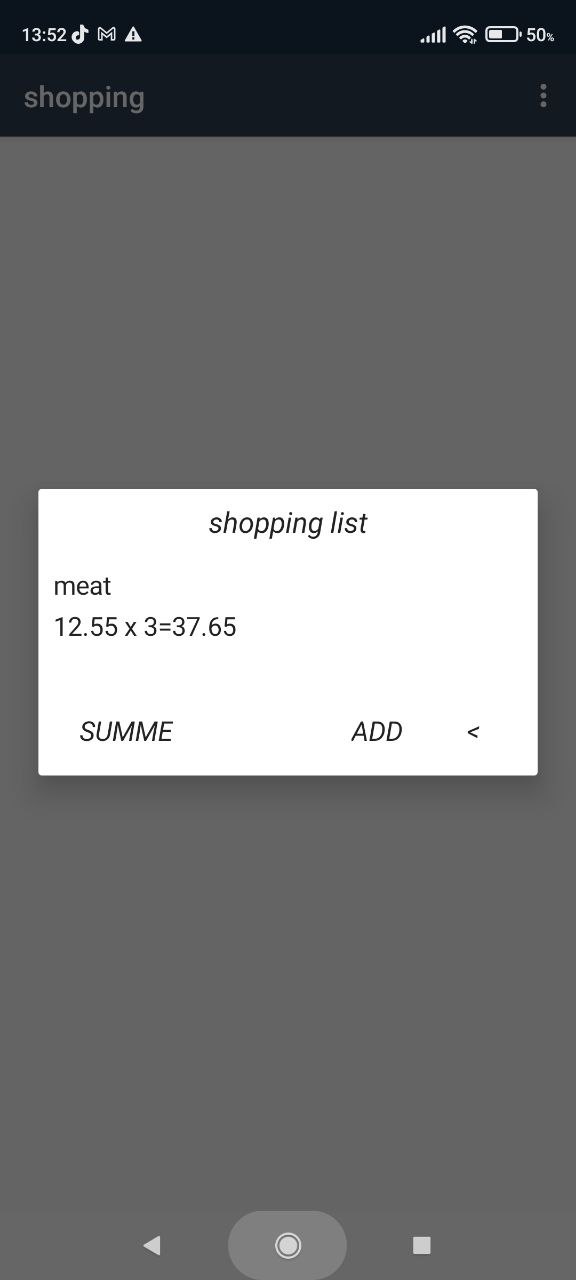Open the three-dot overflow menu
Viewport: 576px width, 1280px height.
pyautogui.click(x=543, y=96)
